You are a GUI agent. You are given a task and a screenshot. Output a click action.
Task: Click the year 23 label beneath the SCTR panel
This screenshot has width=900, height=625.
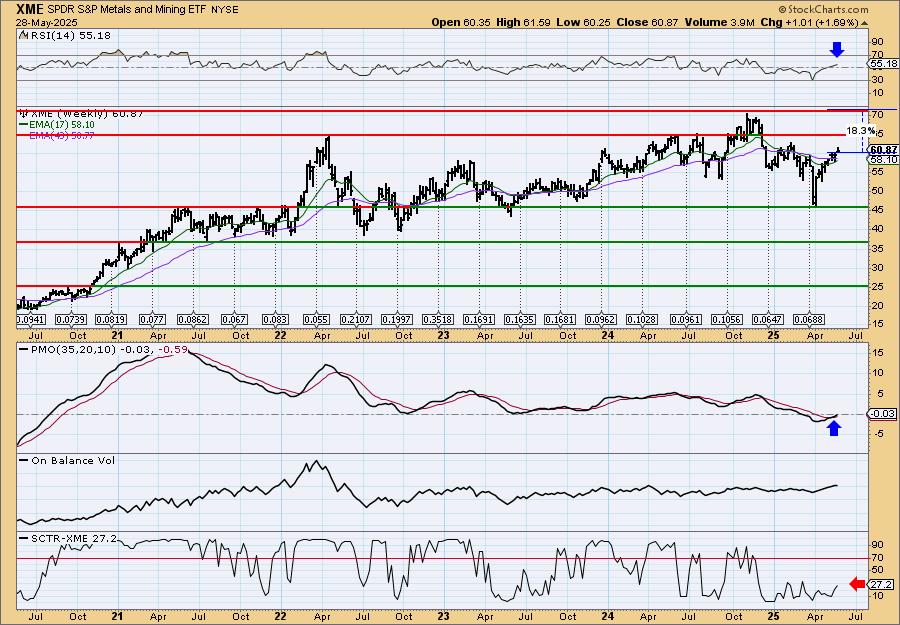point(443,616)
